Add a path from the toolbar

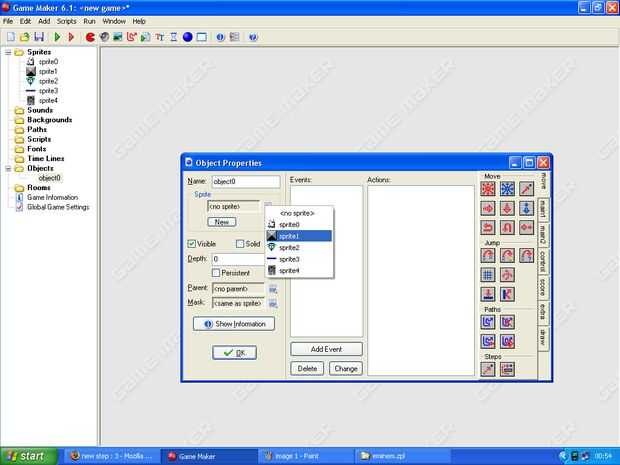[131, 37]
